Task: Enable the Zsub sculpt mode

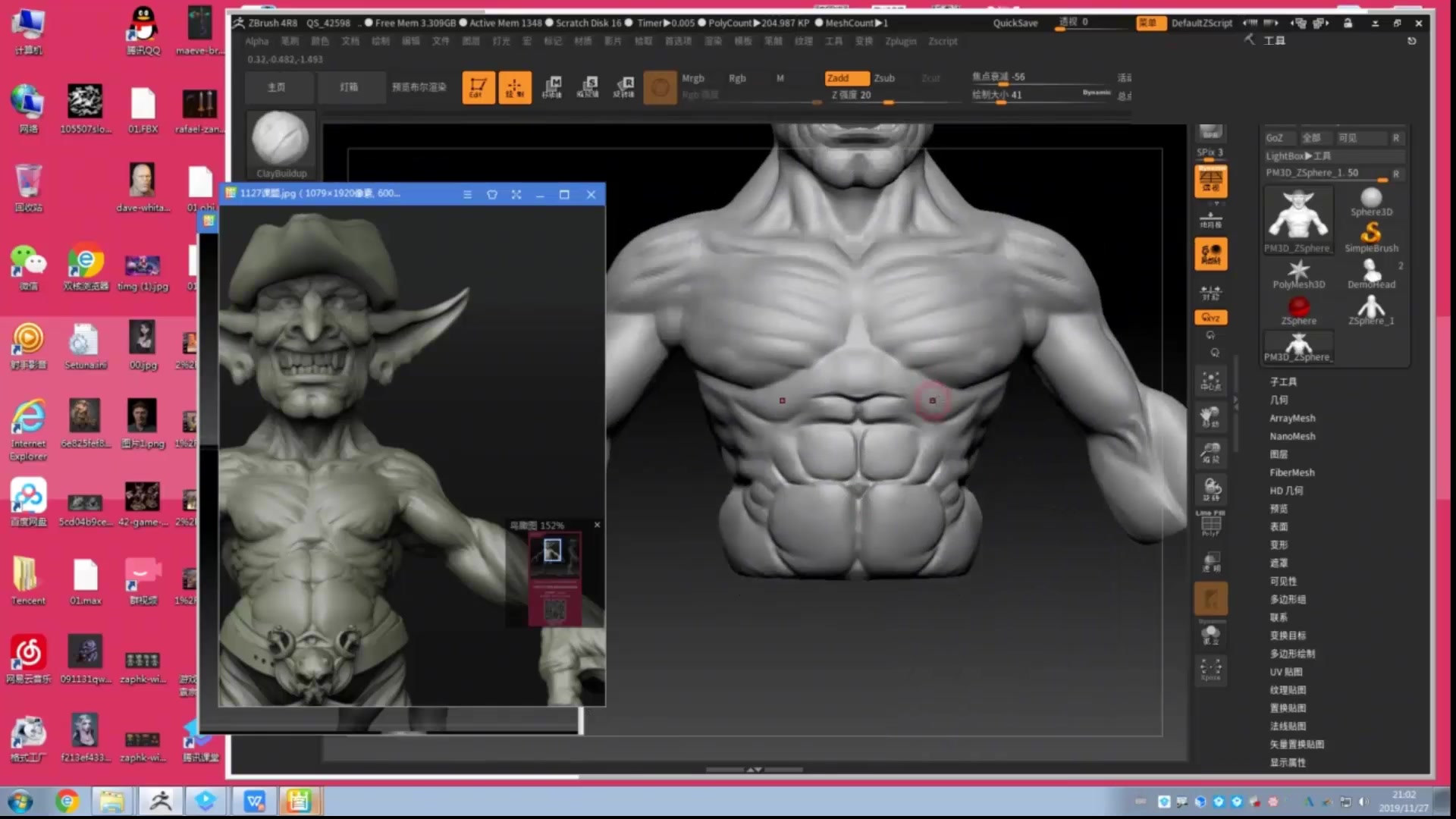Action: 885,77
